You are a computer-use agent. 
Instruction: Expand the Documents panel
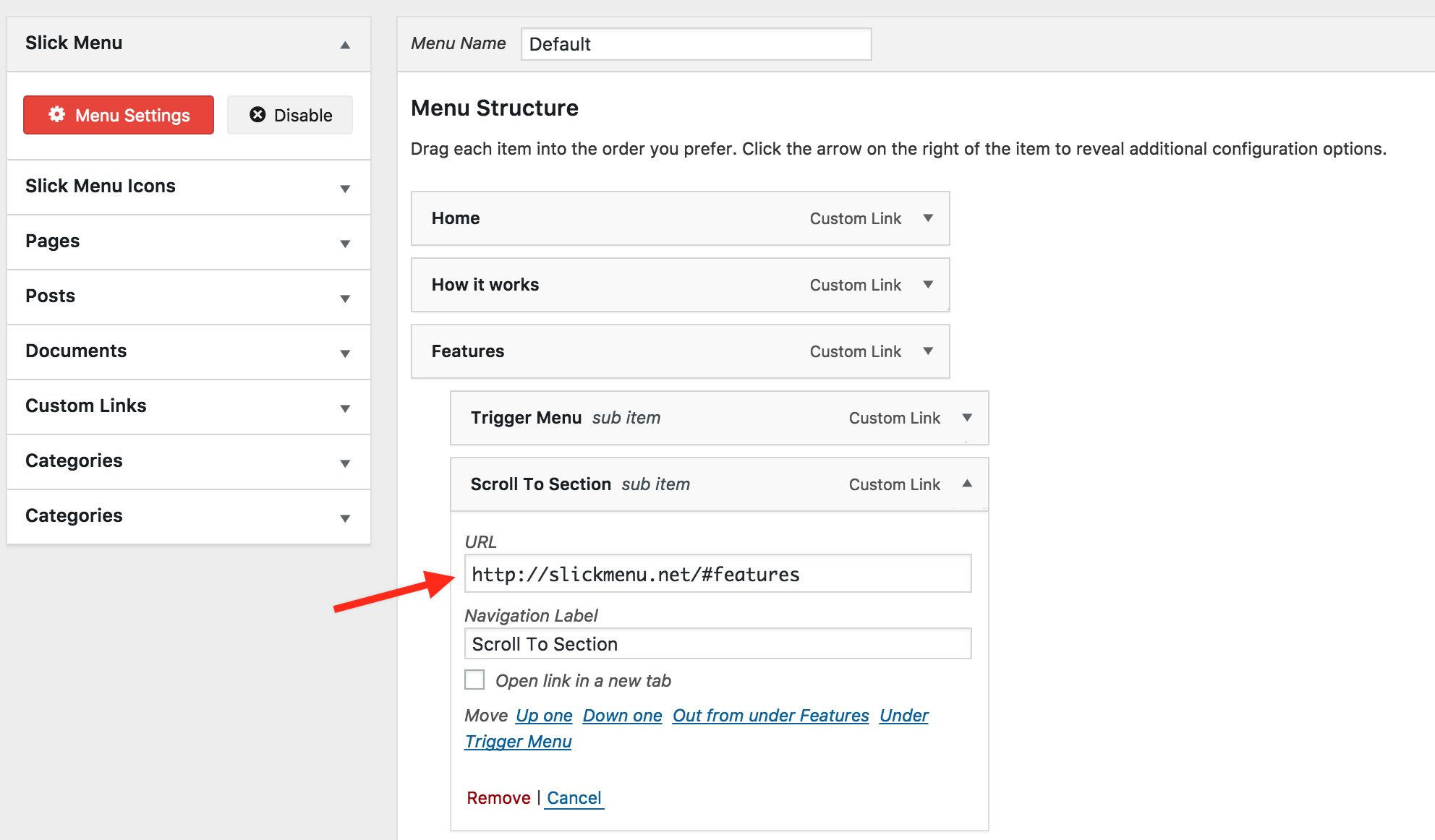click(x=345, y=353)
